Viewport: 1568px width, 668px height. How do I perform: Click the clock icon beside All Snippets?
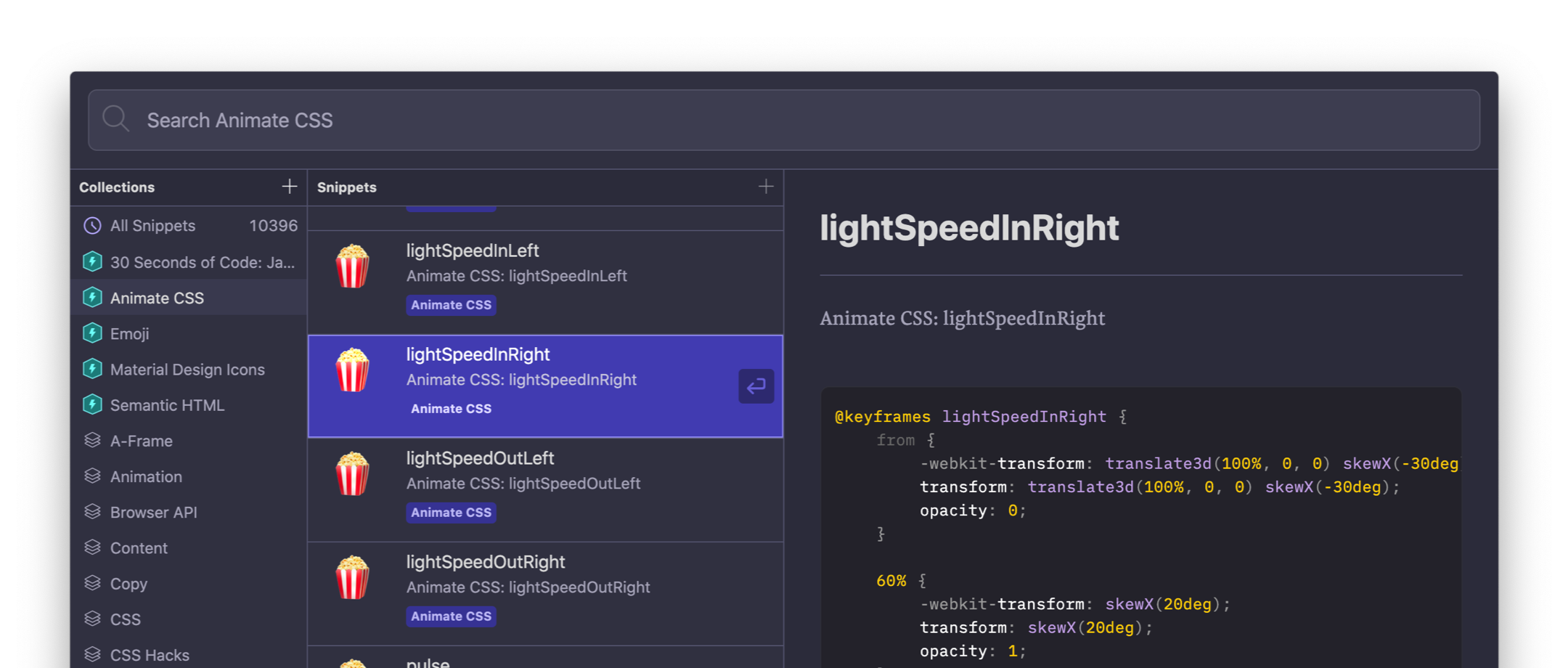click(92, 226)
